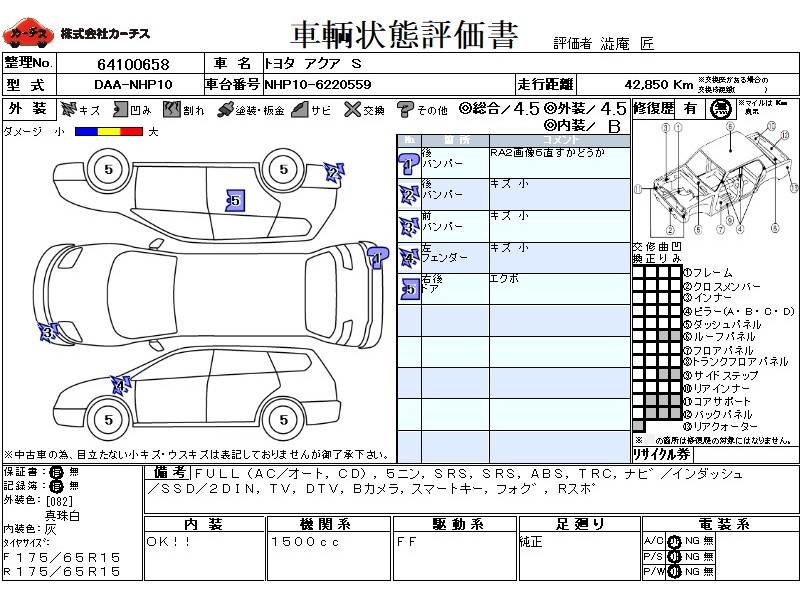
Task: Click the 凹み dent legend icon
Action: tap(119, 109)
